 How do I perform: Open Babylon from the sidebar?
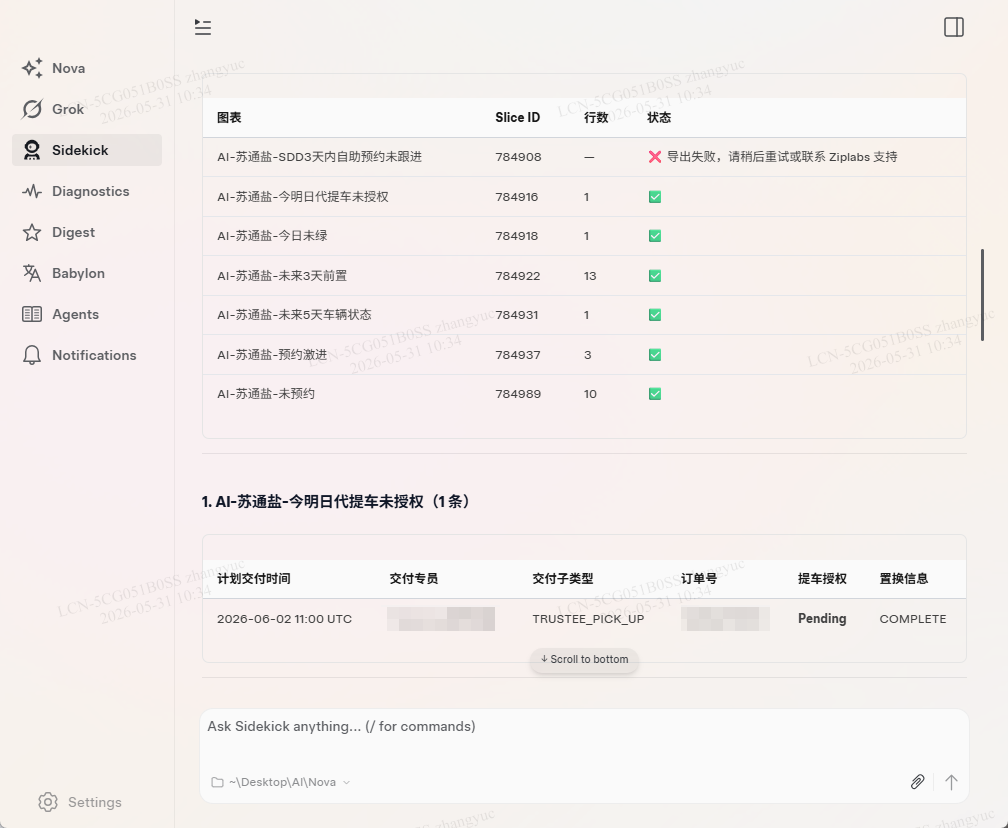(87, 273)
